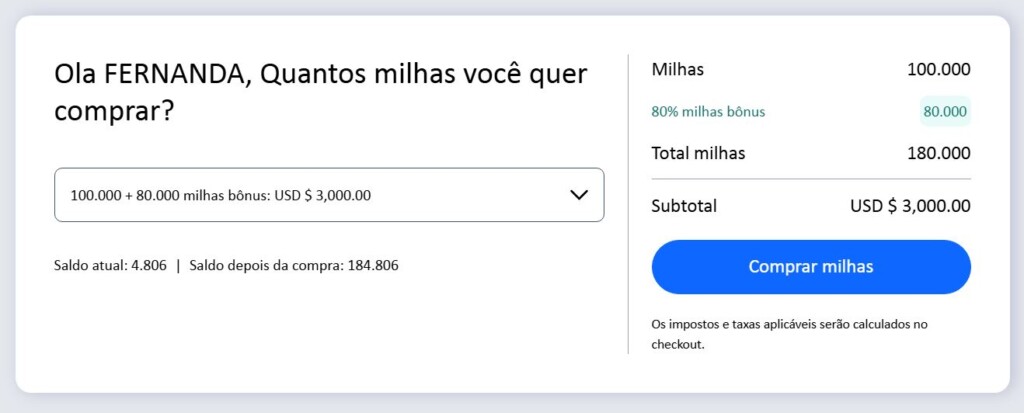This screenshot has height=413, width=1024.
Task: Select the 100.000 miles value in the summary
Action: (x=938, y=70)
